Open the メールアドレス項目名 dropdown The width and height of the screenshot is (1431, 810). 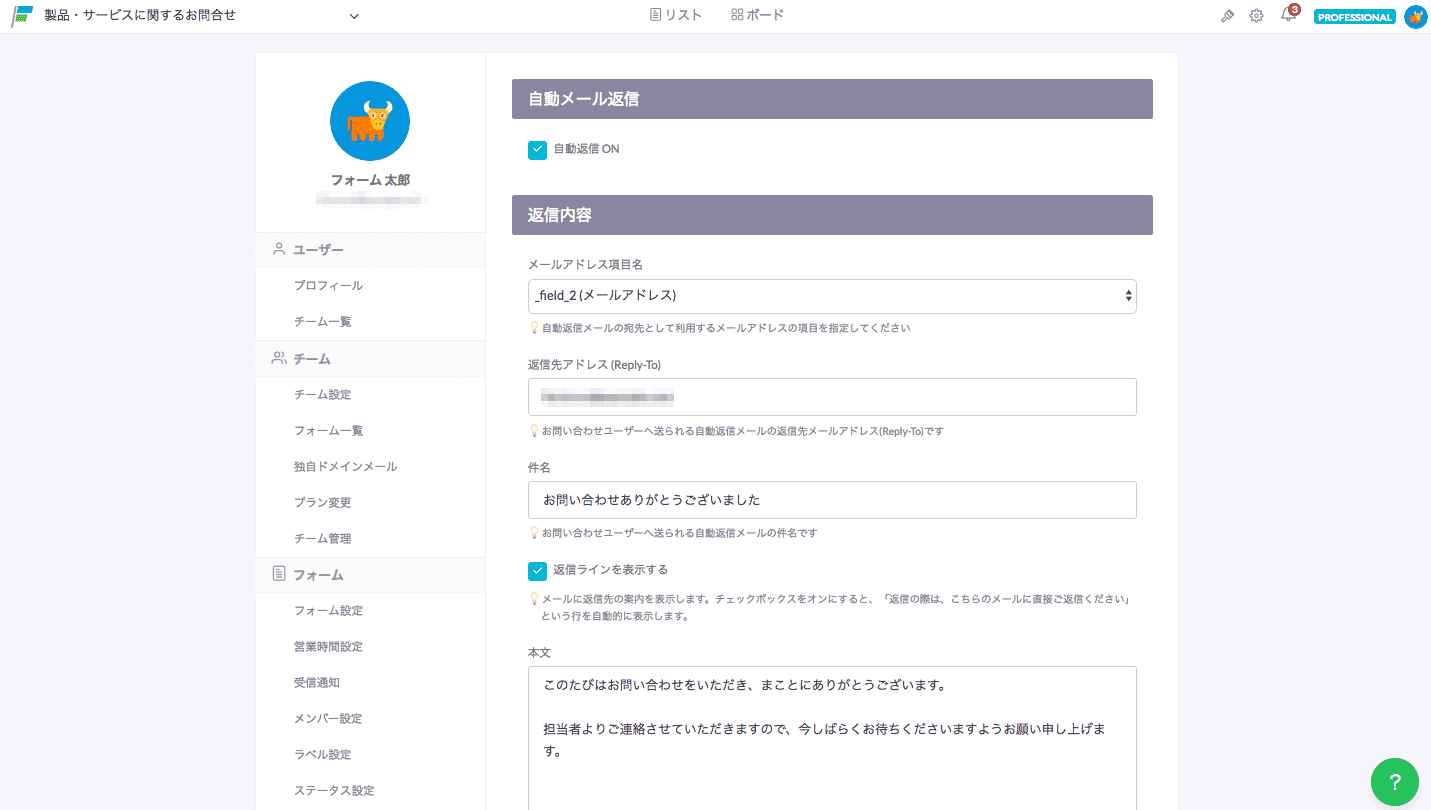[832, 296]
